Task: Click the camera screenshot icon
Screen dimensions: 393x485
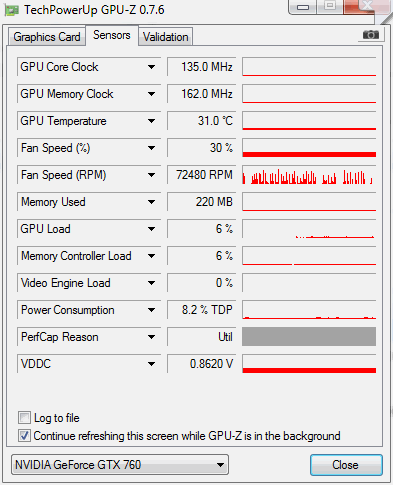Action: pos(371,34)
